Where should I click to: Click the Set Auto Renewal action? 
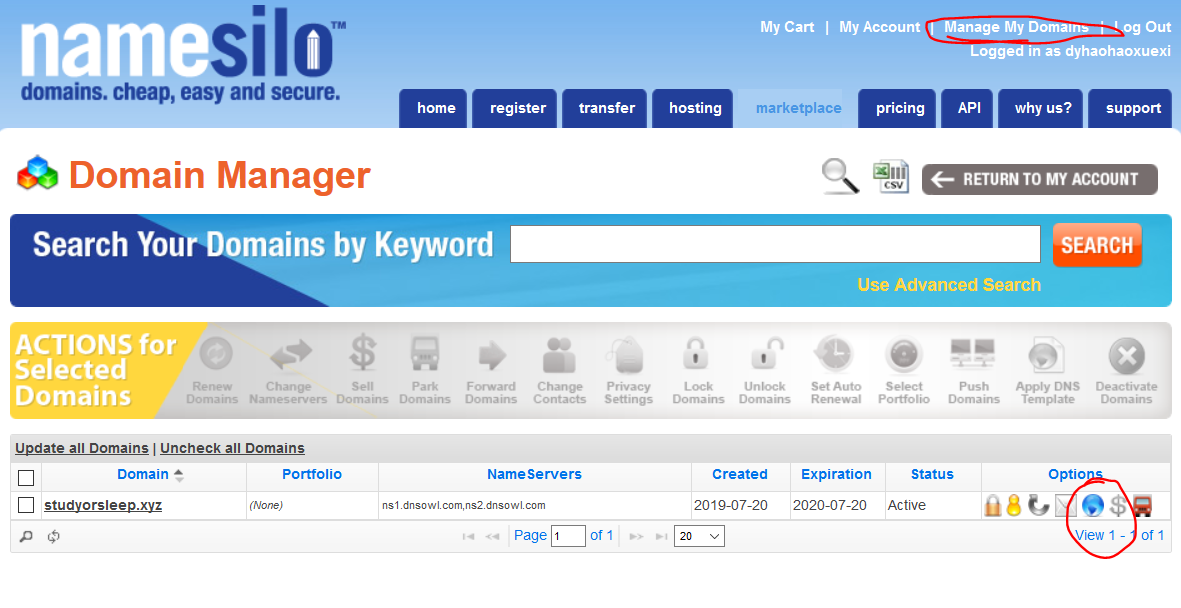(836, 371)
